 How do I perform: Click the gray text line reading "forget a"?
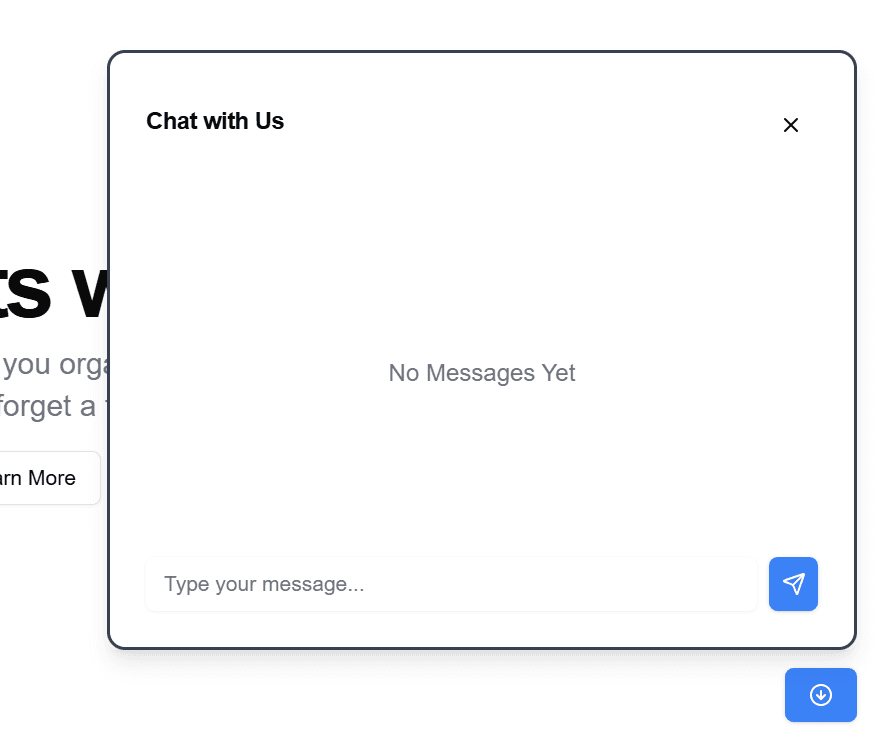(50, 406)
